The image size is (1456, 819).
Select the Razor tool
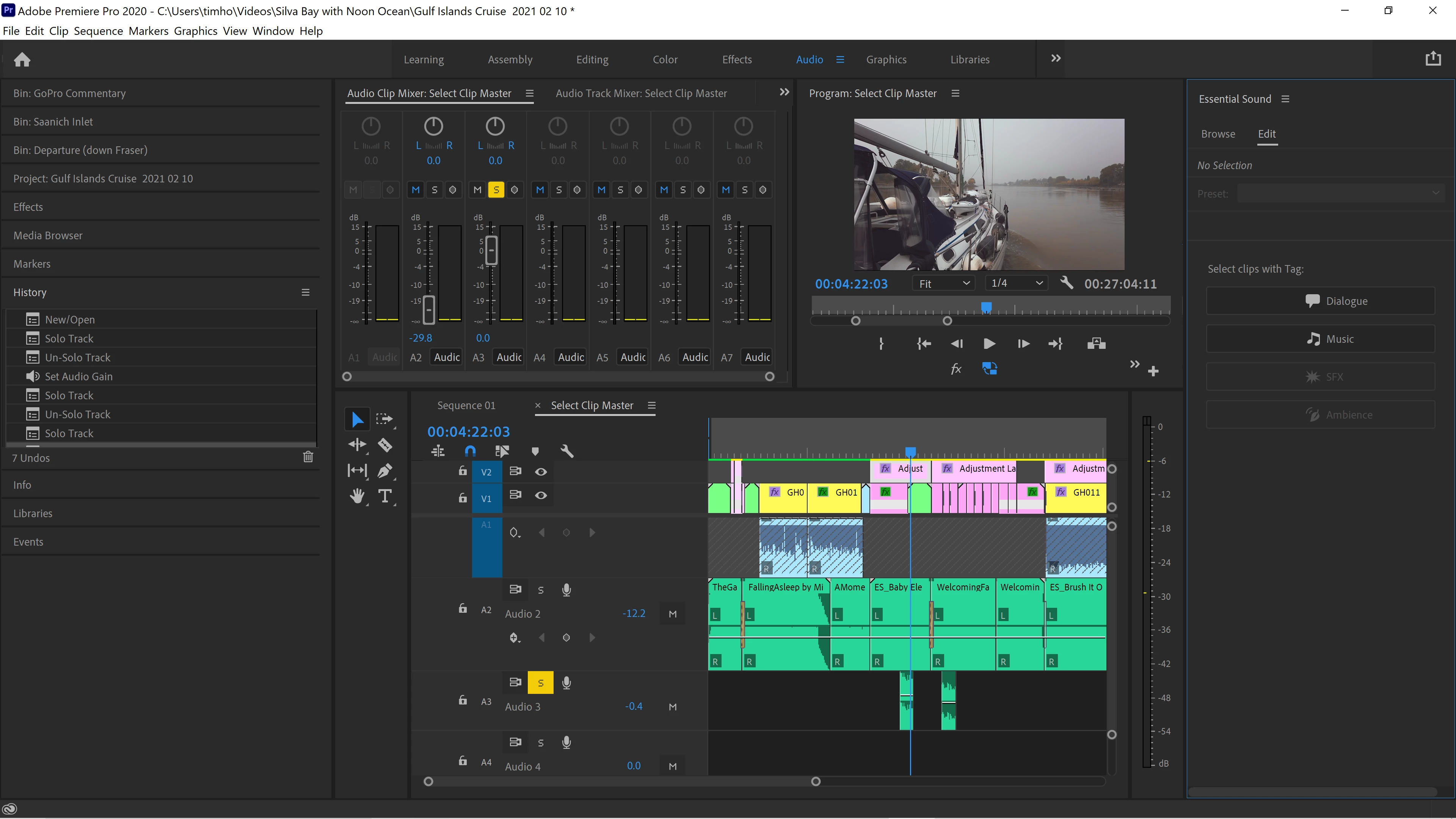[385, 446]
